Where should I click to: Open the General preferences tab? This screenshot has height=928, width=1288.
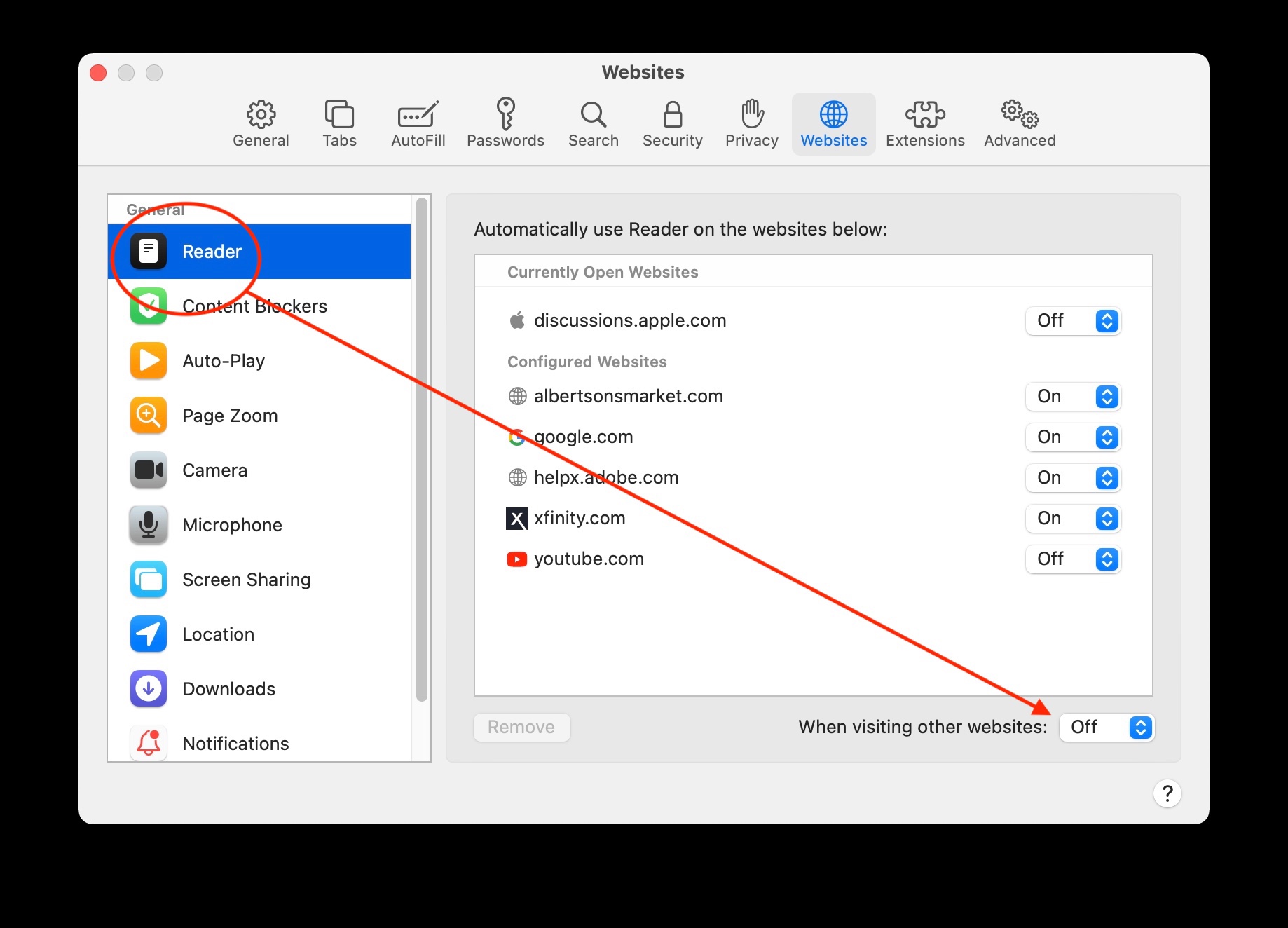tap(261, 123)
